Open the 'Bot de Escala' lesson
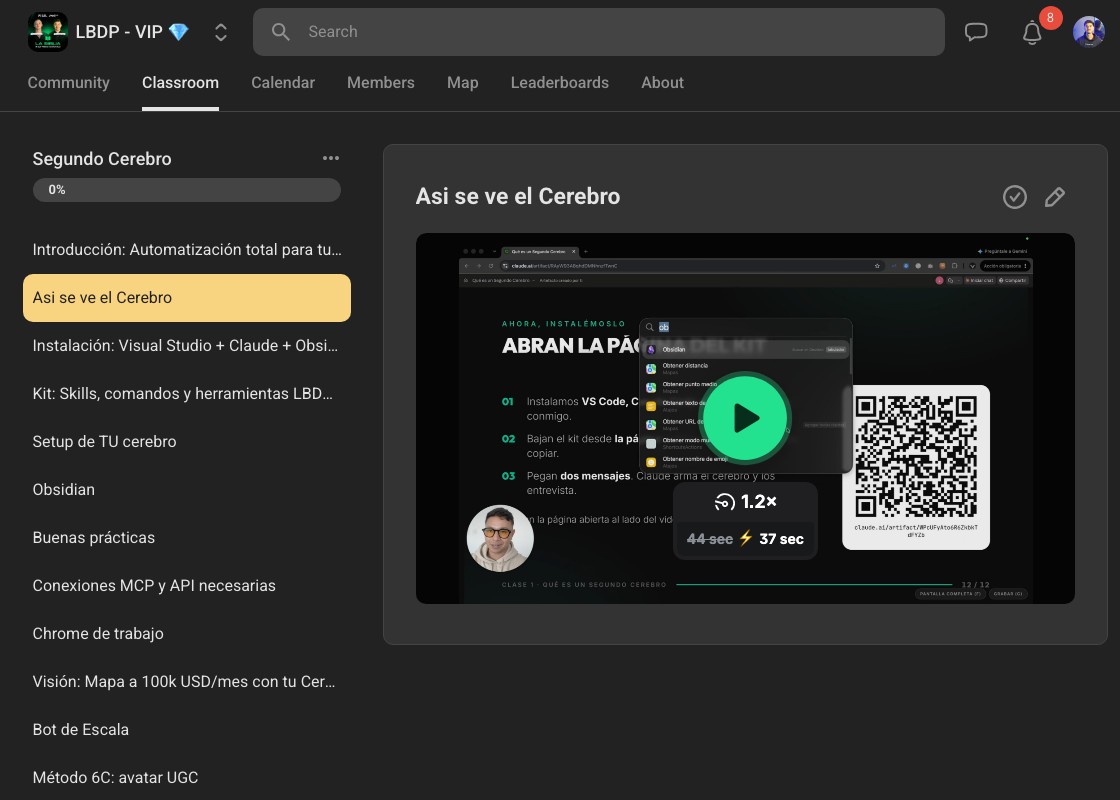The image size is (1120, 800). point(187,729)
